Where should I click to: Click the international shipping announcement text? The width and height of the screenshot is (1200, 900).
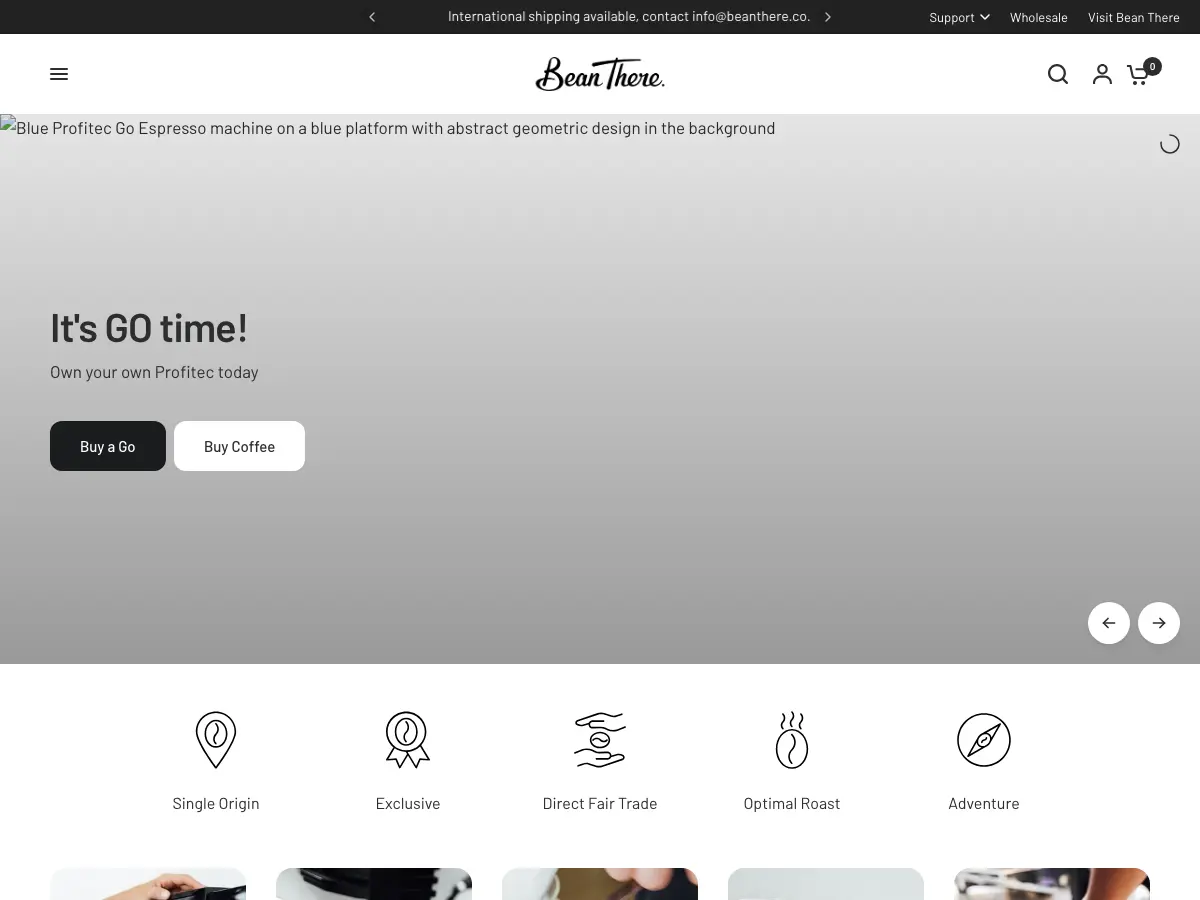point(629,17)
